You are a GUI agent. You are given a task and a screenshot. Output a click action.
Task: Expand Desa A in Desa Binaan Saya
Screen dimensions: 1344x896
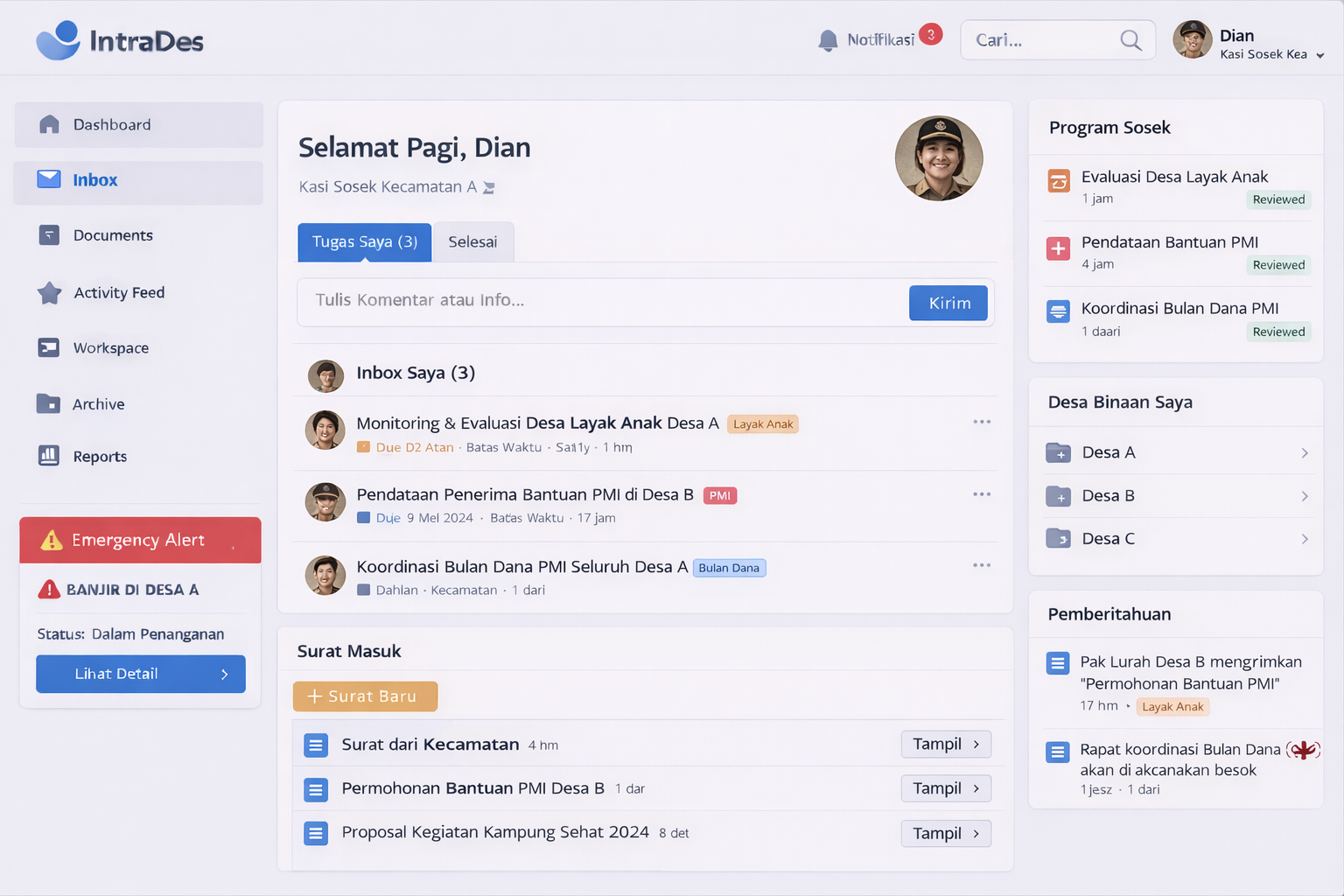tap(1304, 453)
